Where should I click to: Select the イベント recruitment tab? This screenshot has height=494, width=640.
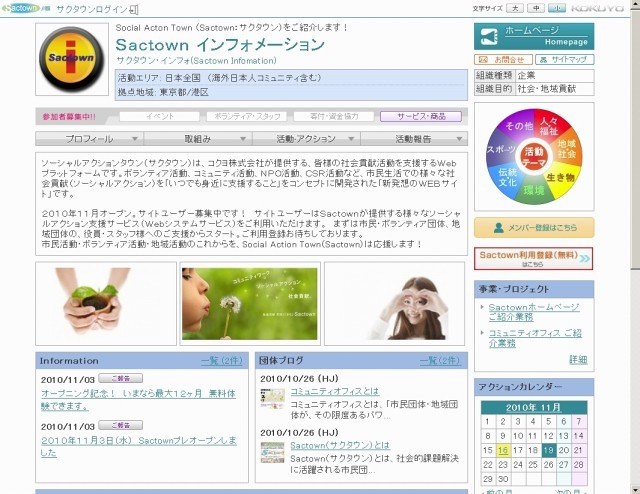click(160, 116)
